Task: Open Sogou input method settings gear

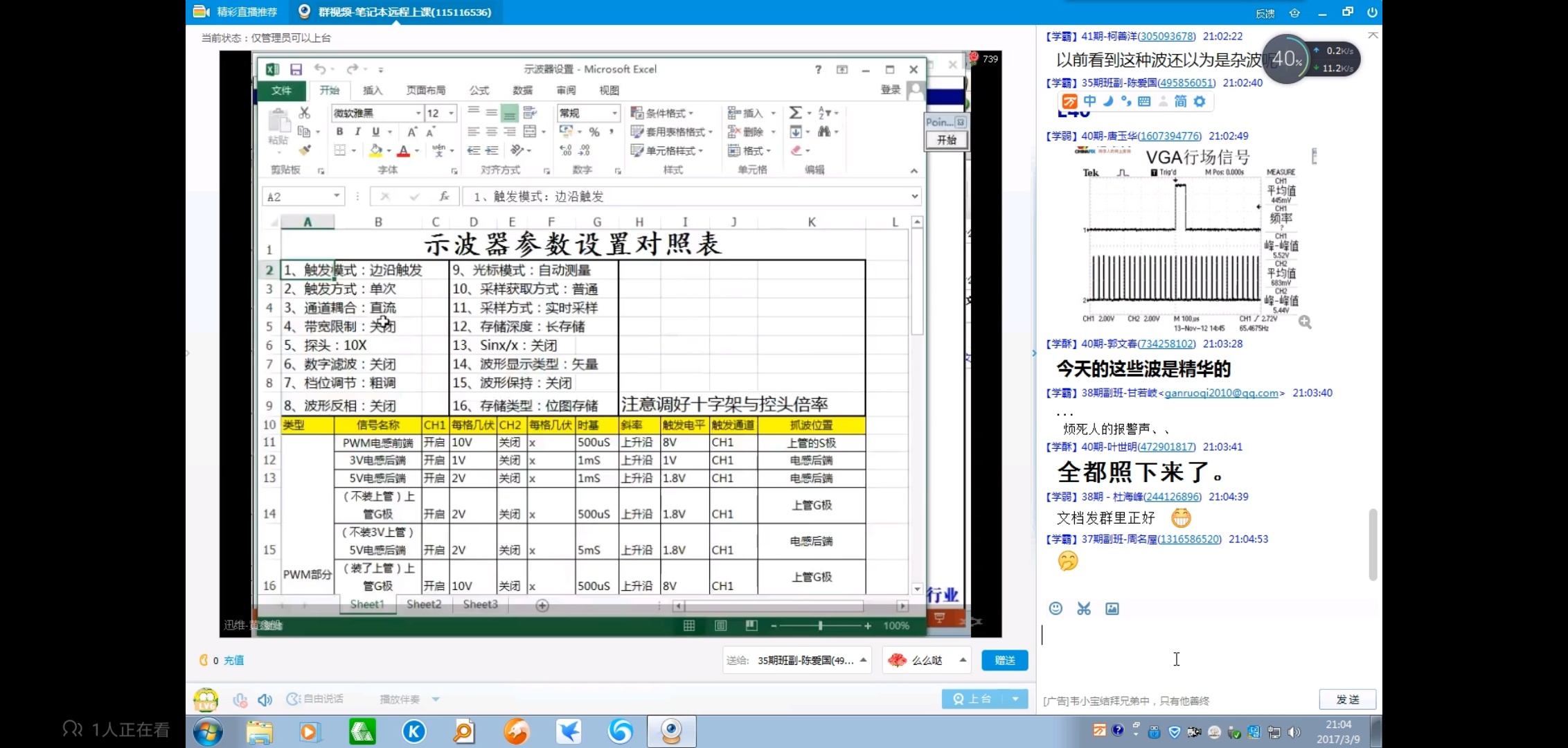Action: click(x=1200, y=101)
